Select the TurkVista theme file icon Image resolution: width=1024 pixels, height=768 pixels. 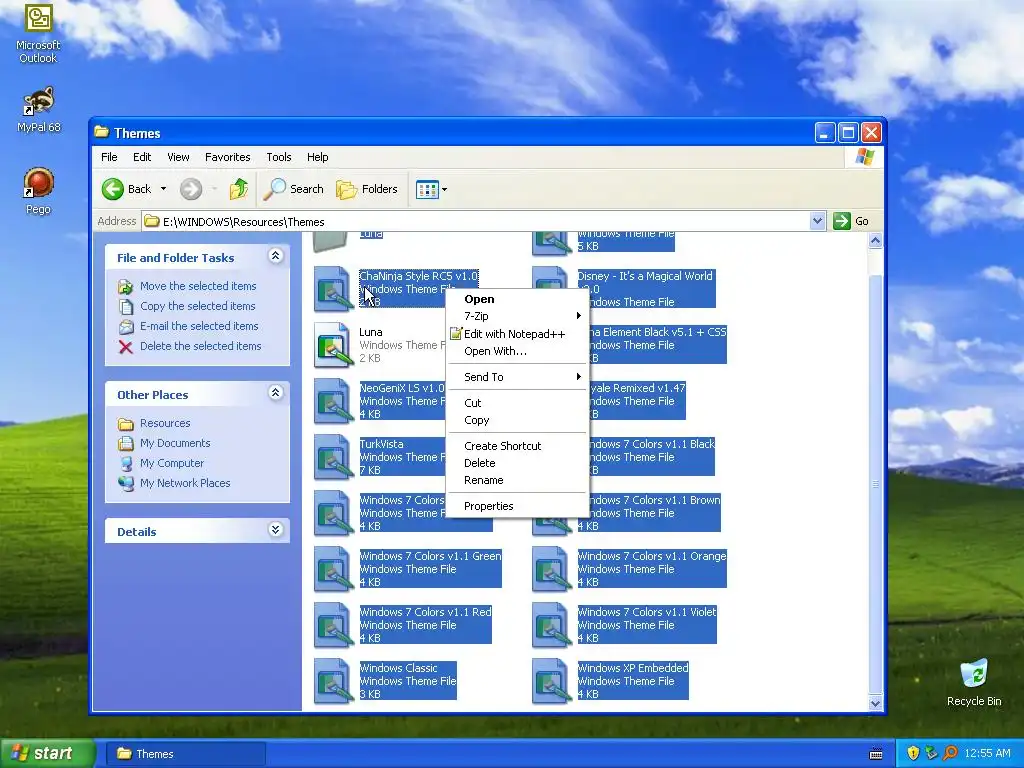pos(334,457)
